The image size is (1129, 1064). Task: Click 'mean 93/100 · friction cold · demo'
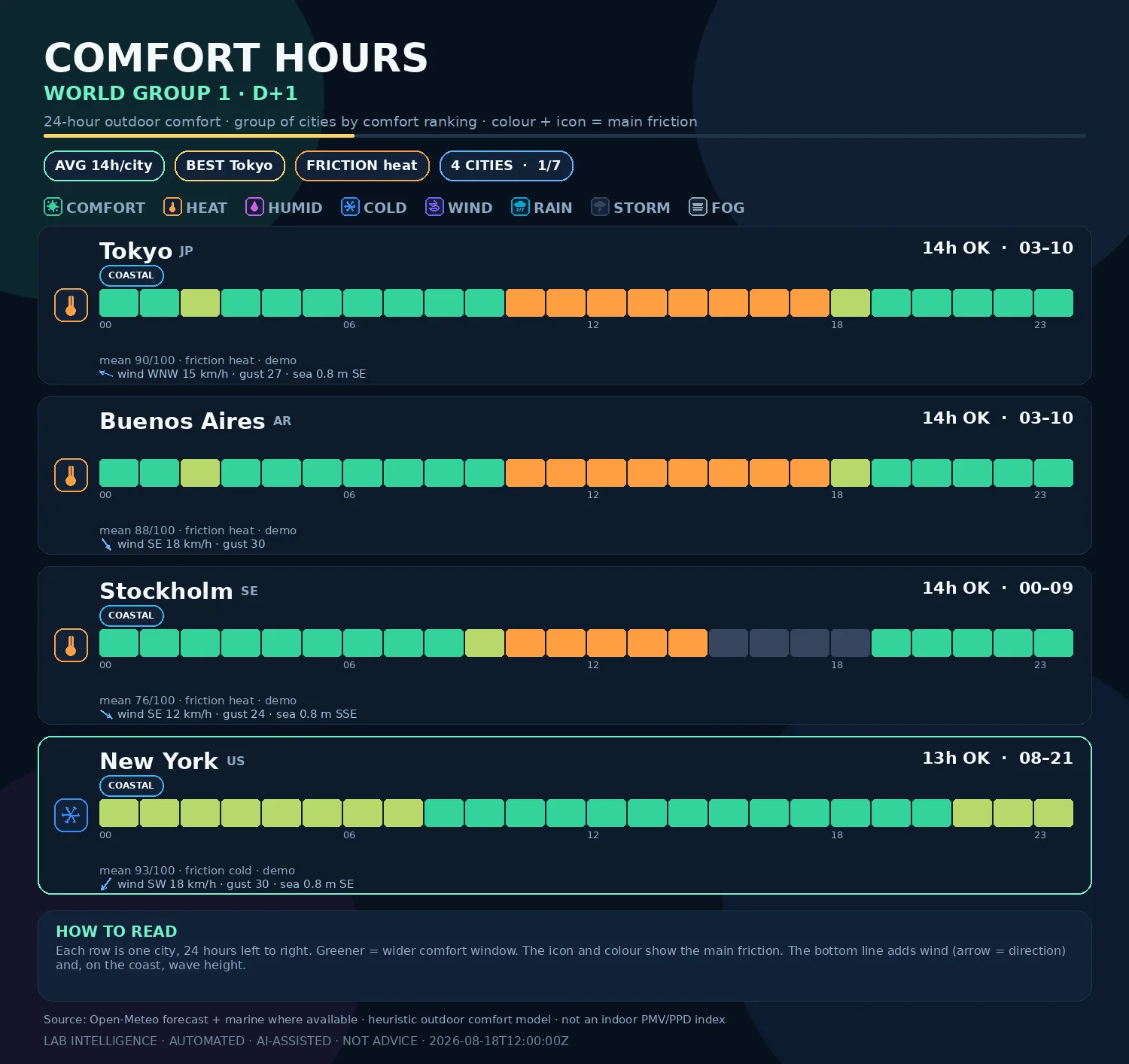pos(197,871)
